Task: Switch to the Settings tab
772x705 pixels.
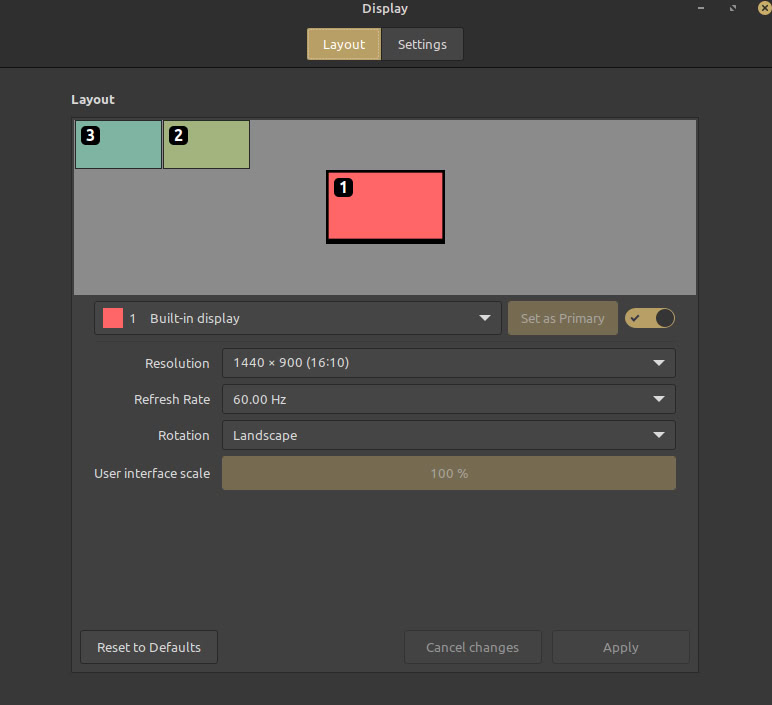Action: click(x=422, y=44)
